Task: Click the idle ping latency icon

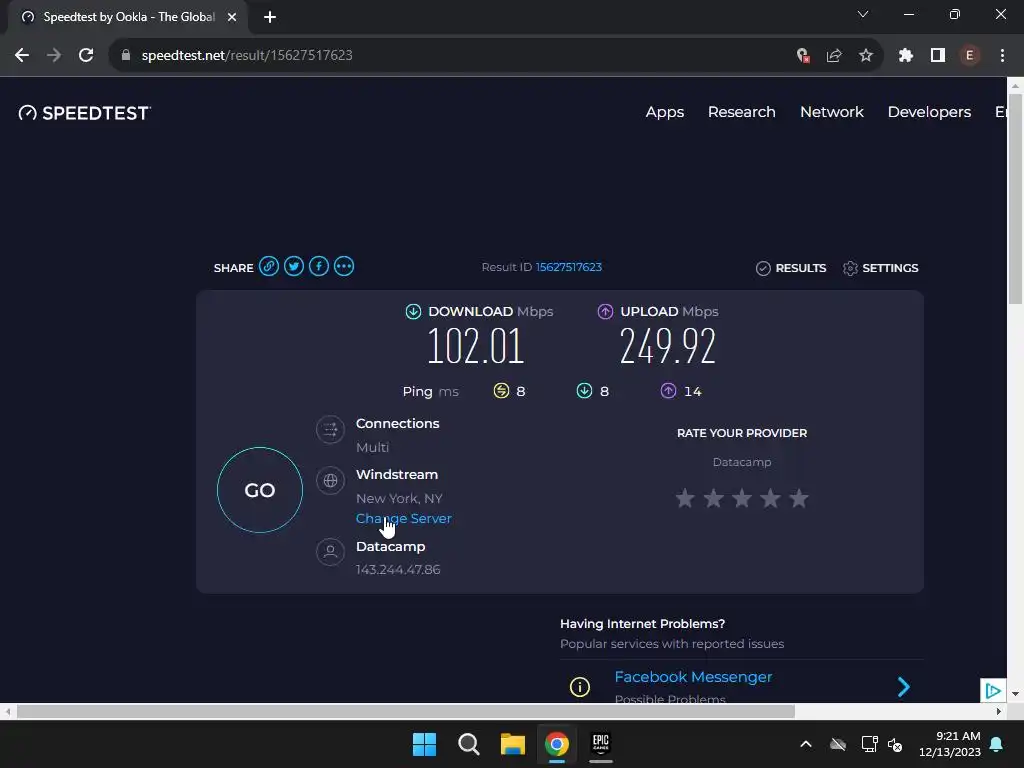Action: pos(501,391)
